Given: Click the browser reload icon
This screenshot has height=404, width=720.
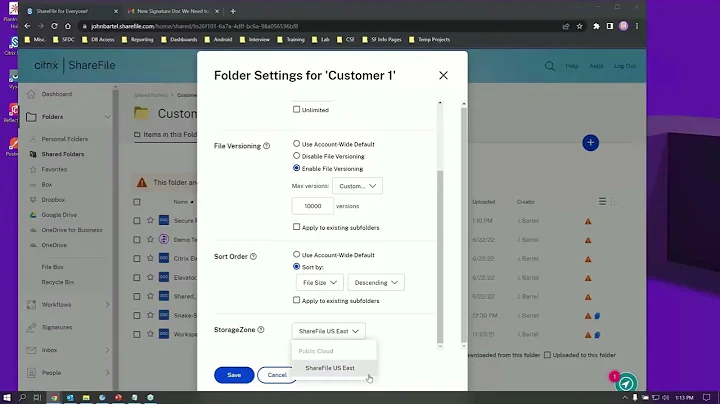Looking at the screenshot, I should [54, 26].
